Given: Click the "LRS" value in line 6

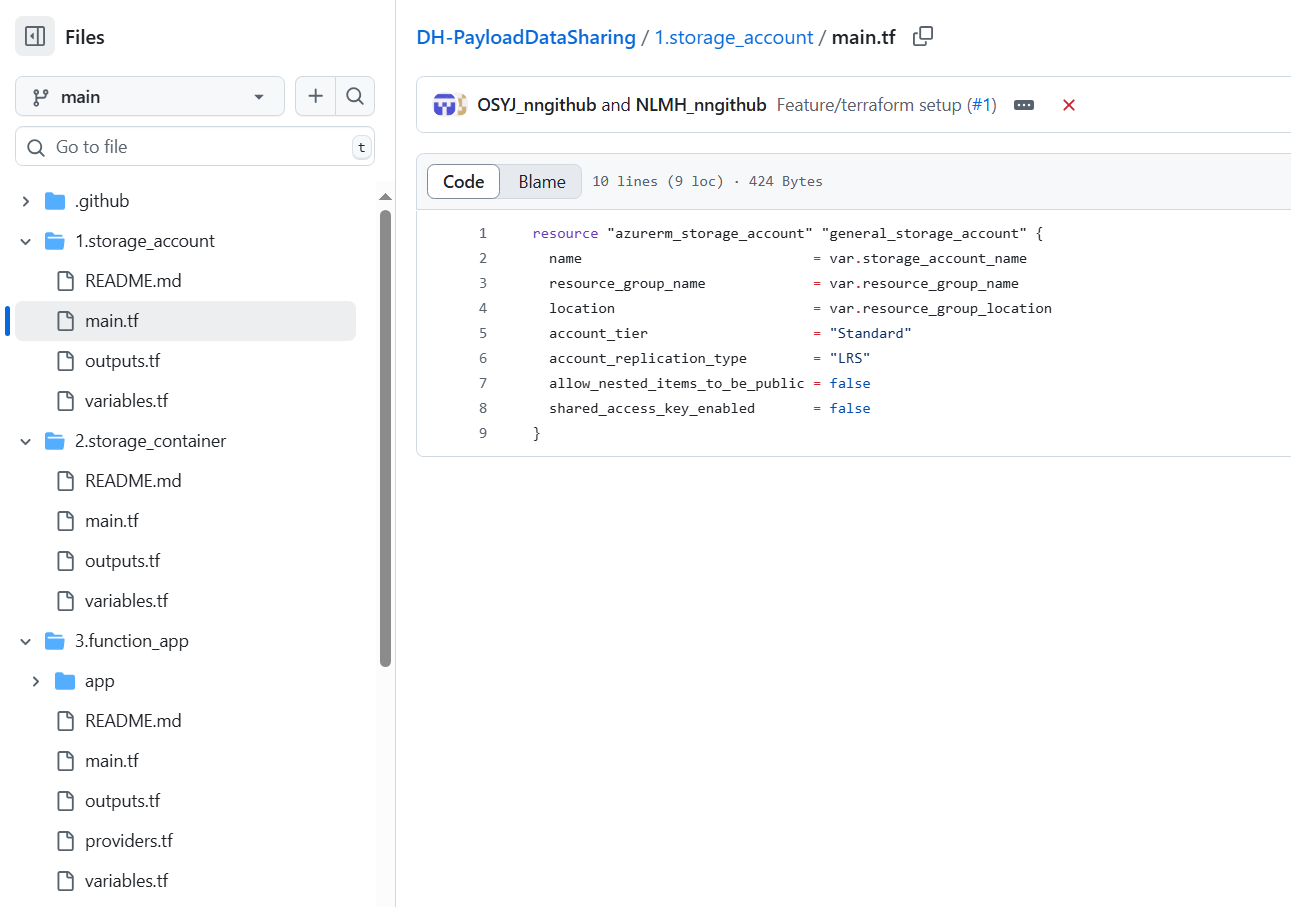Looking at the screenshot, I should (850, 358).
